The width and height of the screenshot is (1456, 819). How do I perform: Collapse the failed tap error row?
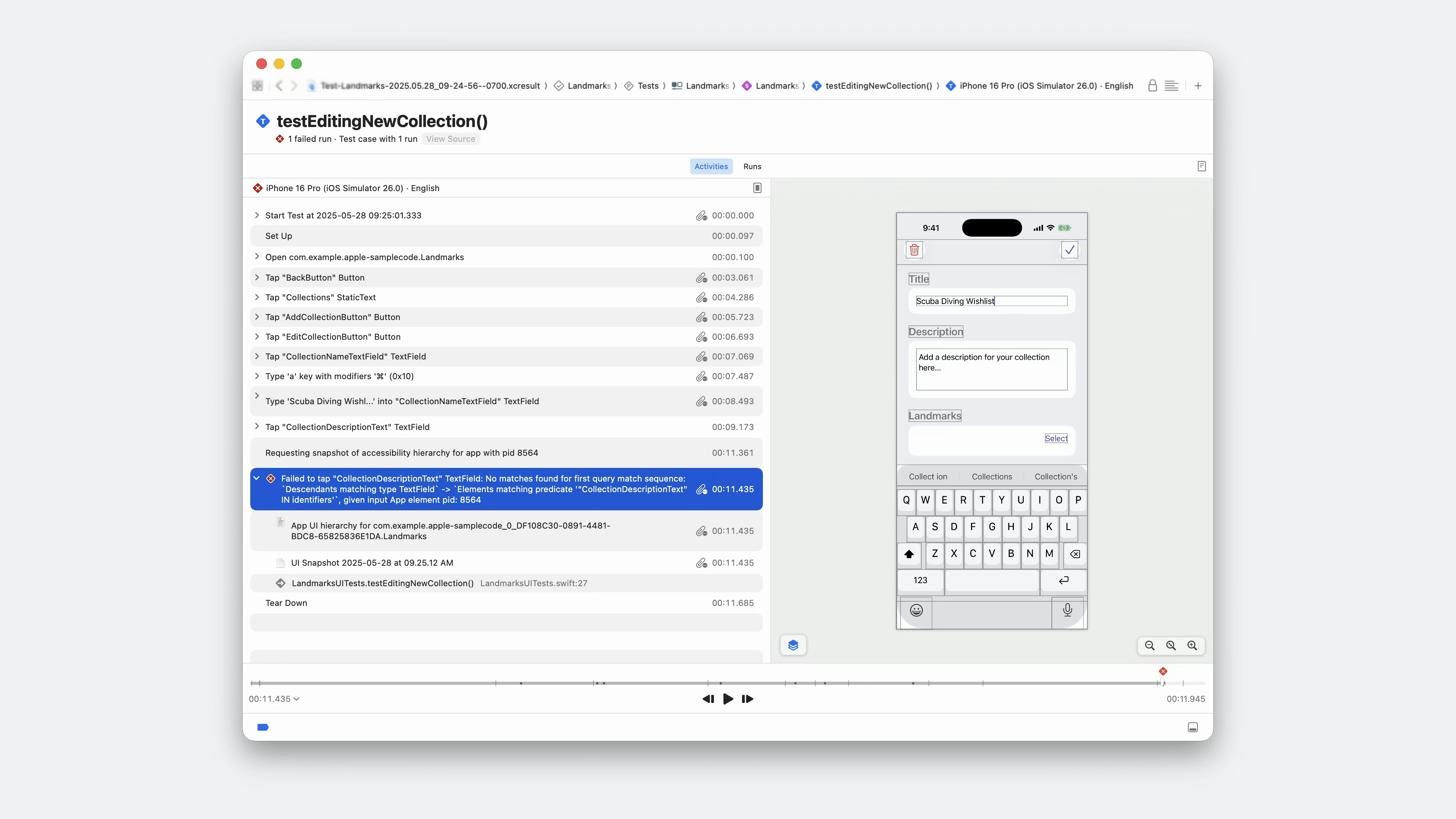[257, 478]
